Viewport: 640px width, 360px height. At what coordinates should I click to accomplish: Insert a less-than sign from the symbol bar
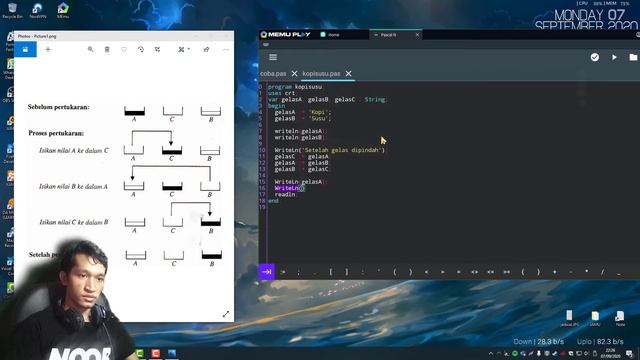pyautogui.click(x=427, y=272)
